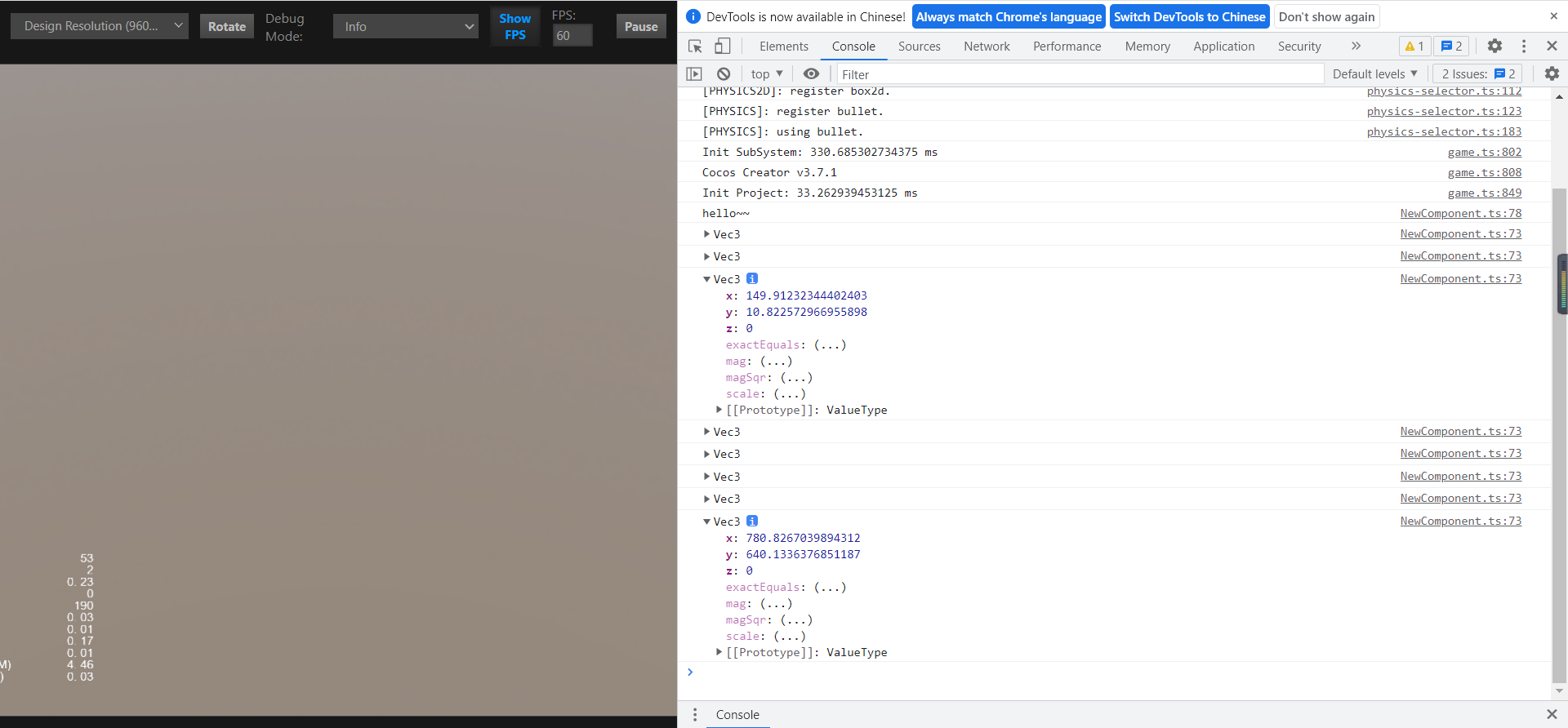This screenshot has width=1568, height=728.
Task: Select the x value 149.91232344402403
Action: 806,295
